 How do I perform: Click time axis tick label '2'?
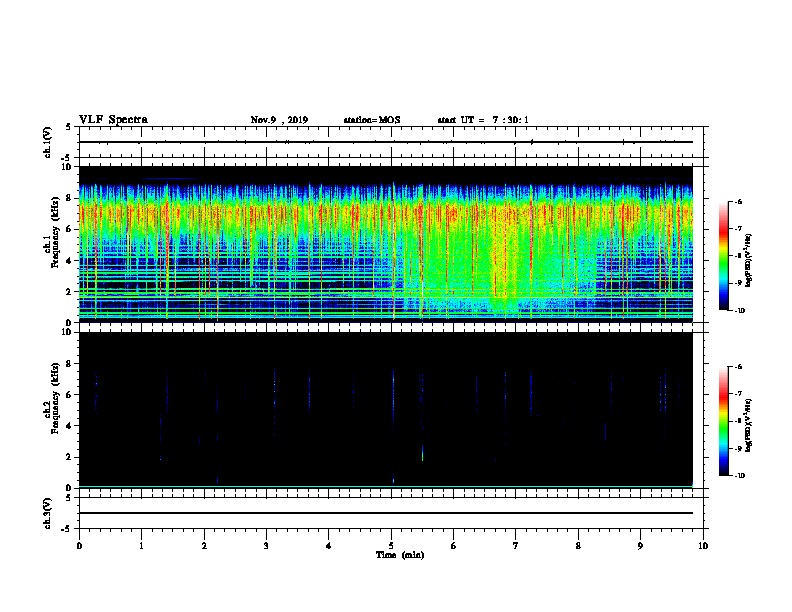tap(204, 546)
